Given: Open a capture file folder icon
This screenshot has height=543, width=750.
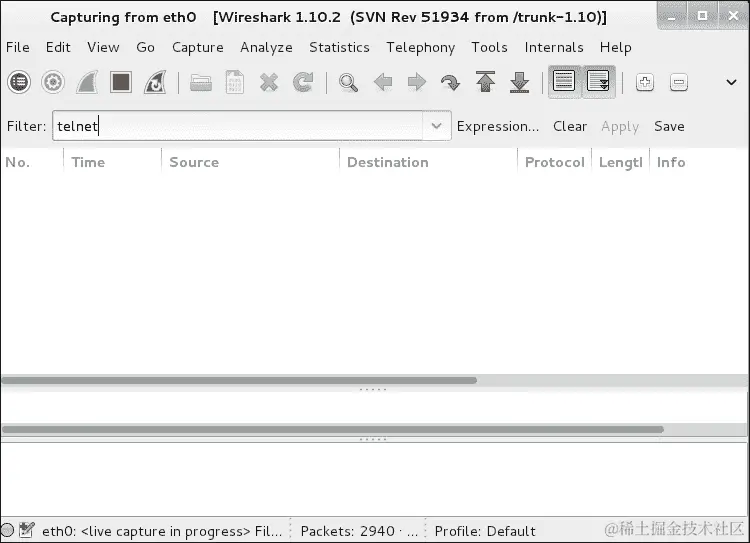Looking at the screenshot, I should [x=201, y=82].
